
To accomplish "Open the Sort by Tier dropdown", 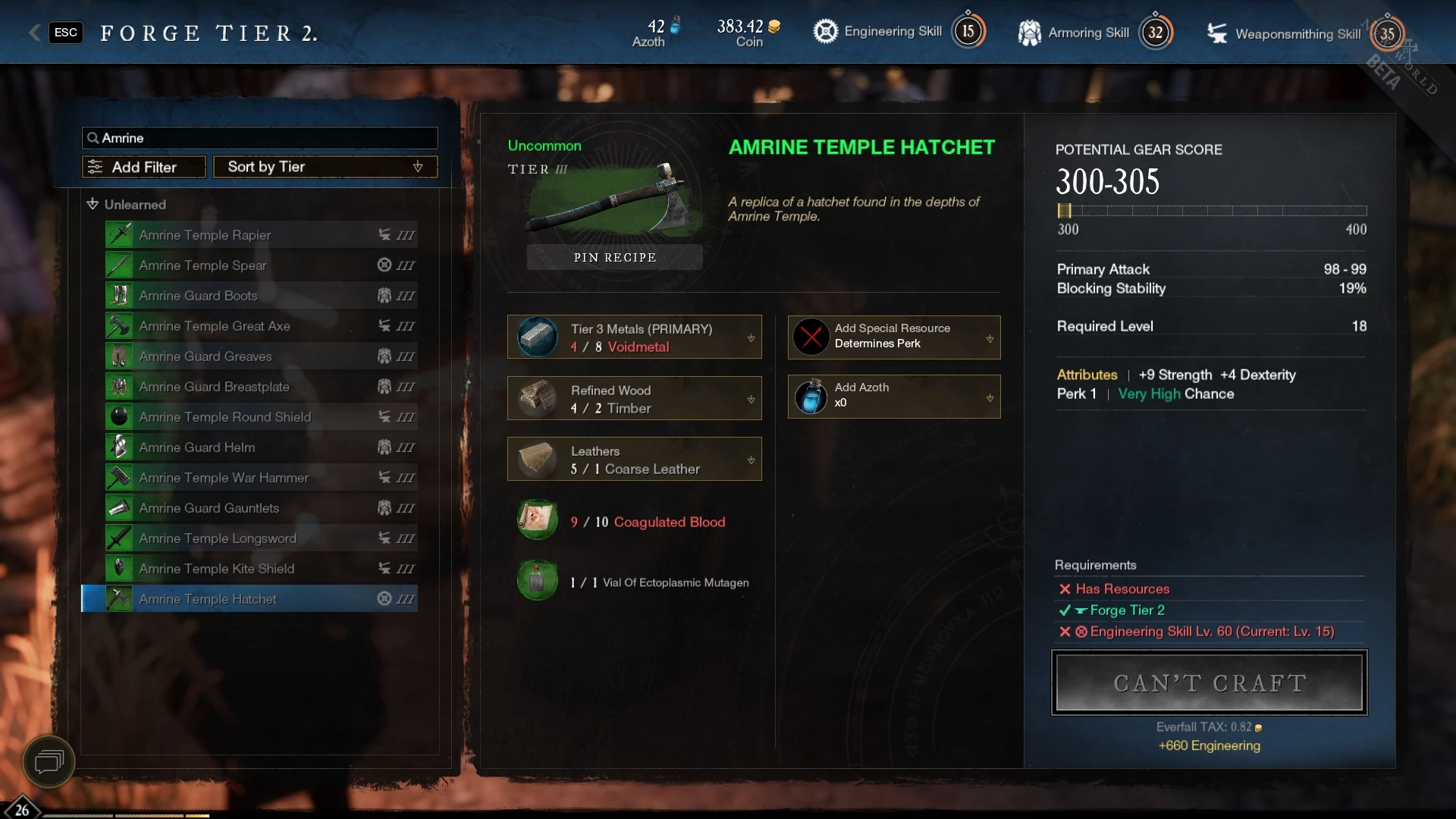I will (325, 167).
